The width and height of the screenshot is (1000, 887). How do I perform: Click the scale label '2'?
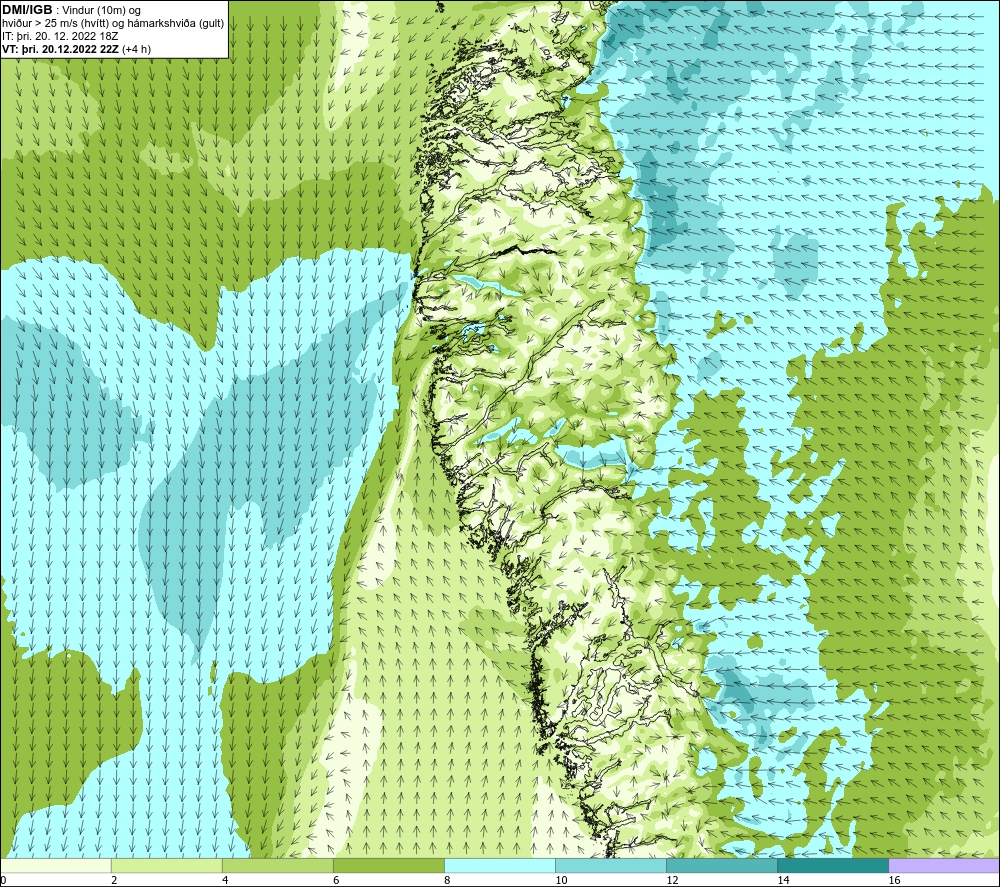click(x=114, y=880)
